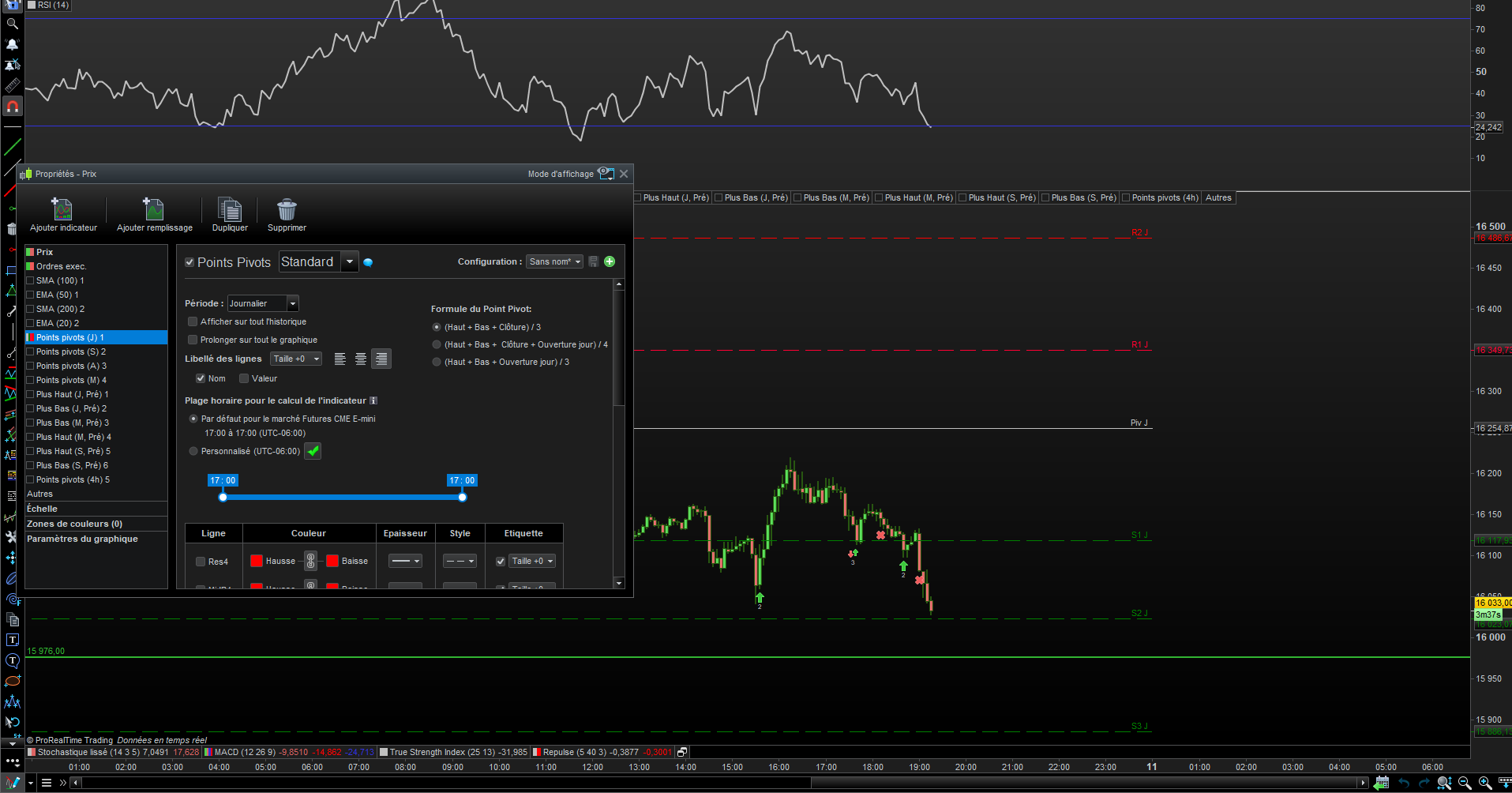The width and height of the screenshot is (1512, 793).
Task: Open the Période Journalier dropdown
Action: 263,303
